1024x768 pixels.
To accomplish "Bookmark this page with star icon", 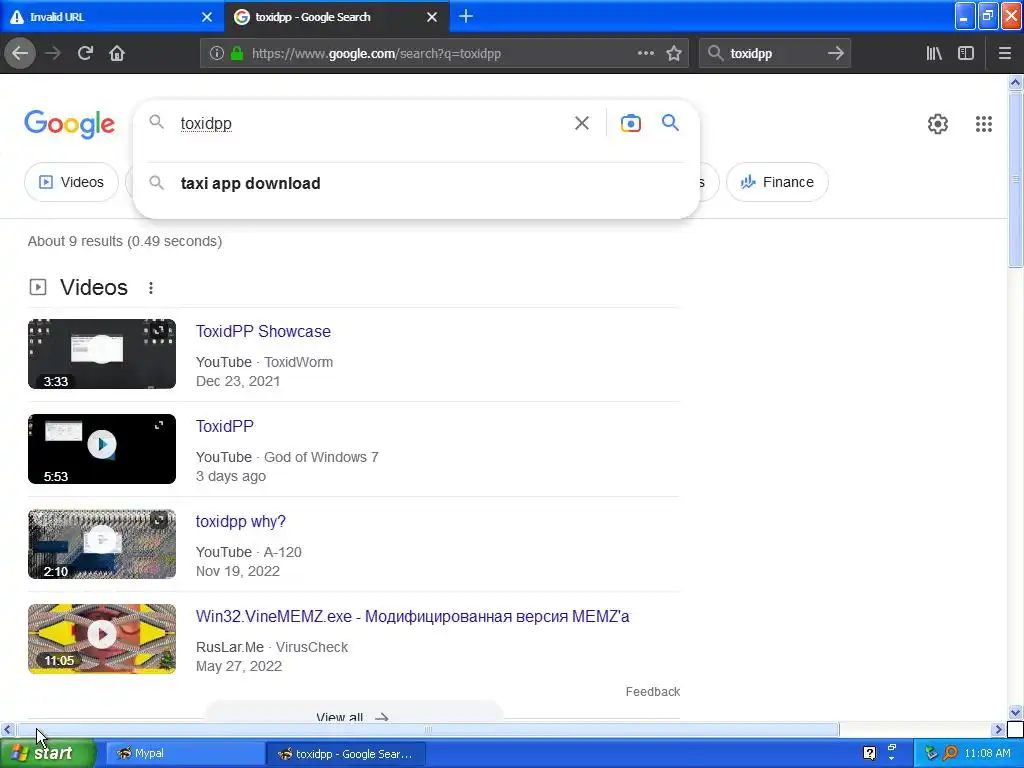I will coord(674,54).
